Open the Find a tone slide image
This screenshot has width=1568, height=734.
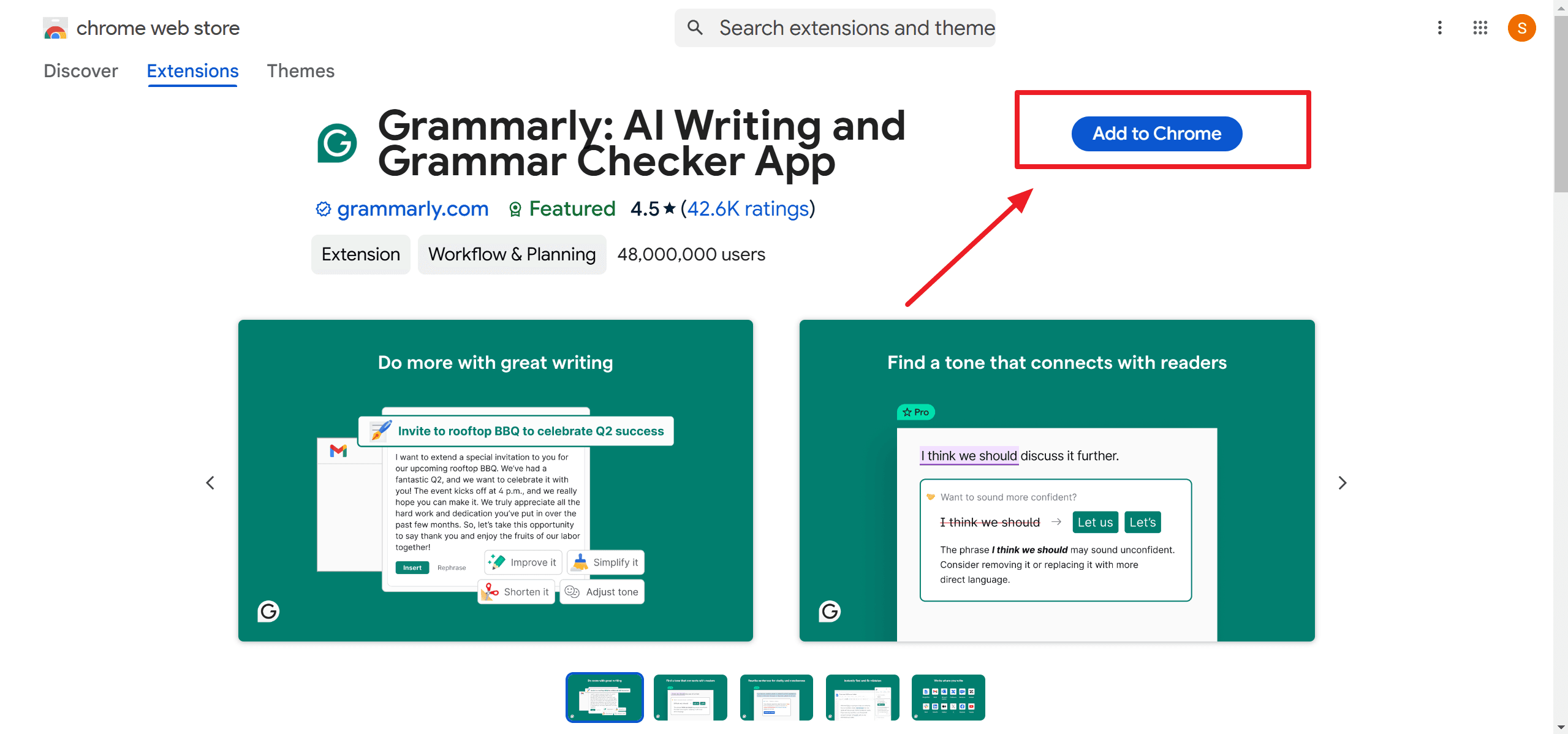[x=1057, y=480]
